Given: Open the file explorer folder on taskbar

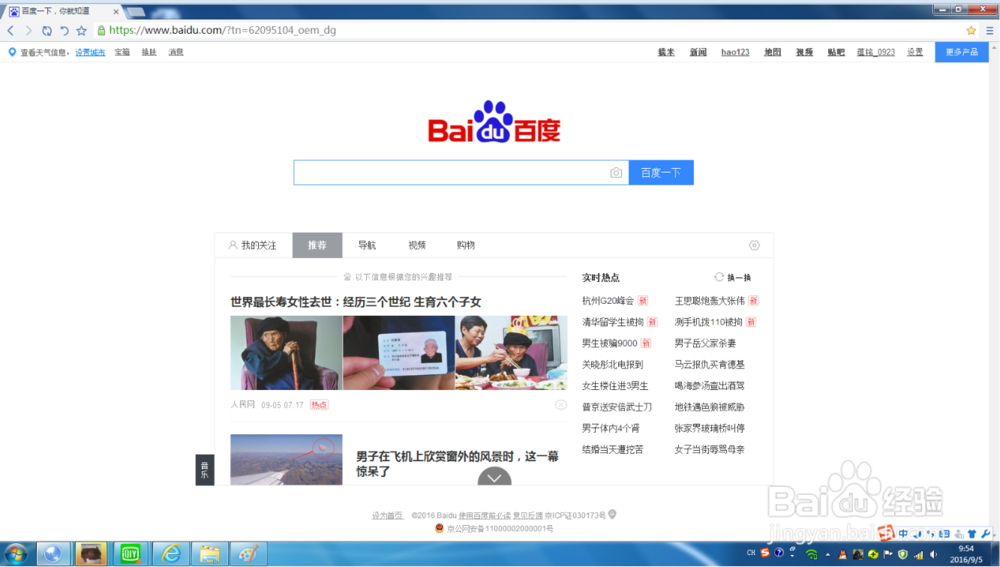Looking at the screenshot, I should pos(209,554).
